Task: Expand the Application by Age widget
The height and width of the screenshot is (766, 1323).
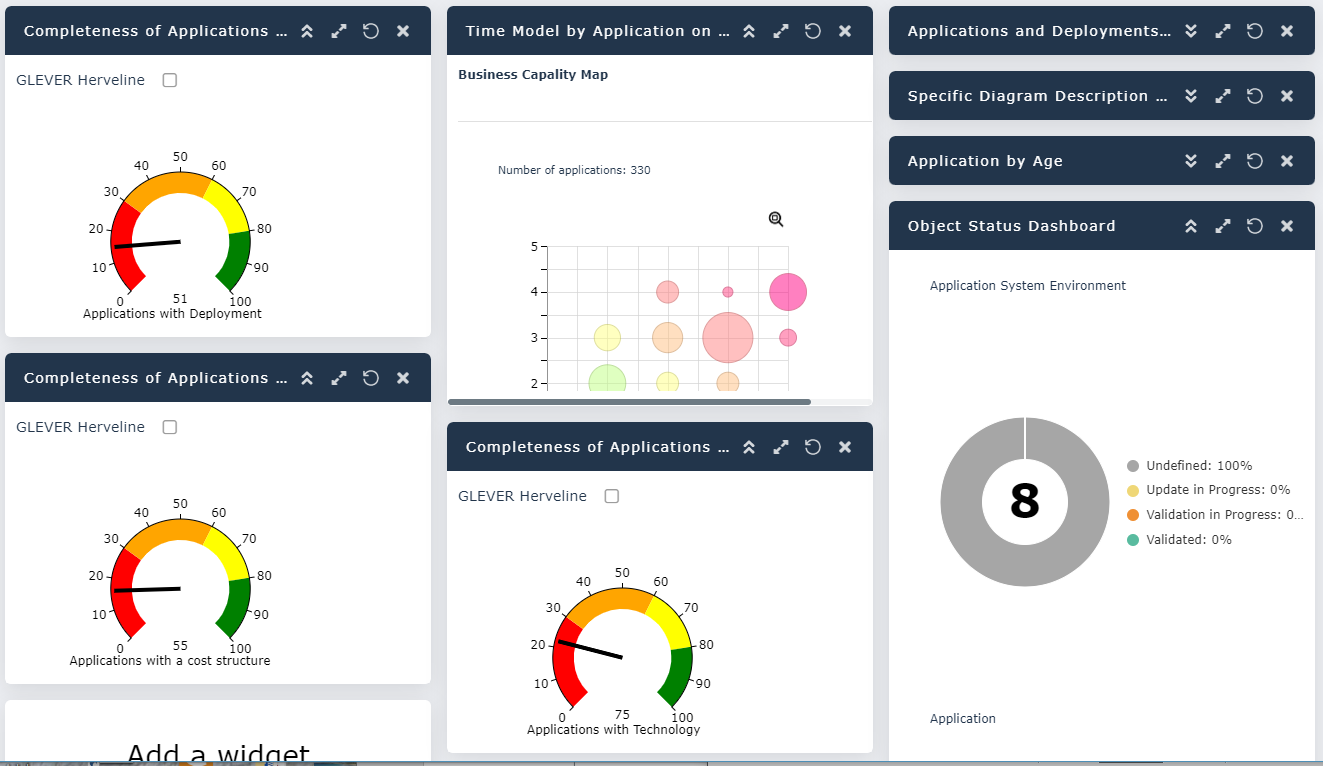Action: (x=1191, y=161)
